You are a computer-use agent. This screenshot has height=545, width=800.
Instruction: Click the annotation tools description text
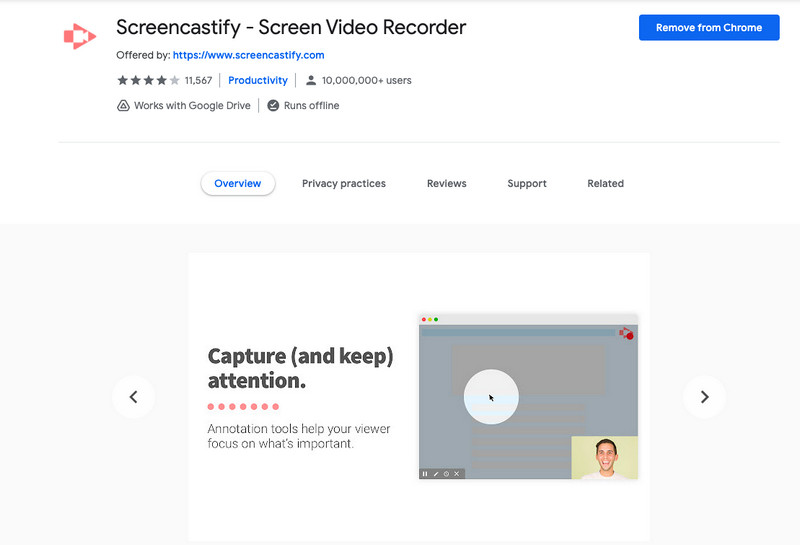point(298,436)
